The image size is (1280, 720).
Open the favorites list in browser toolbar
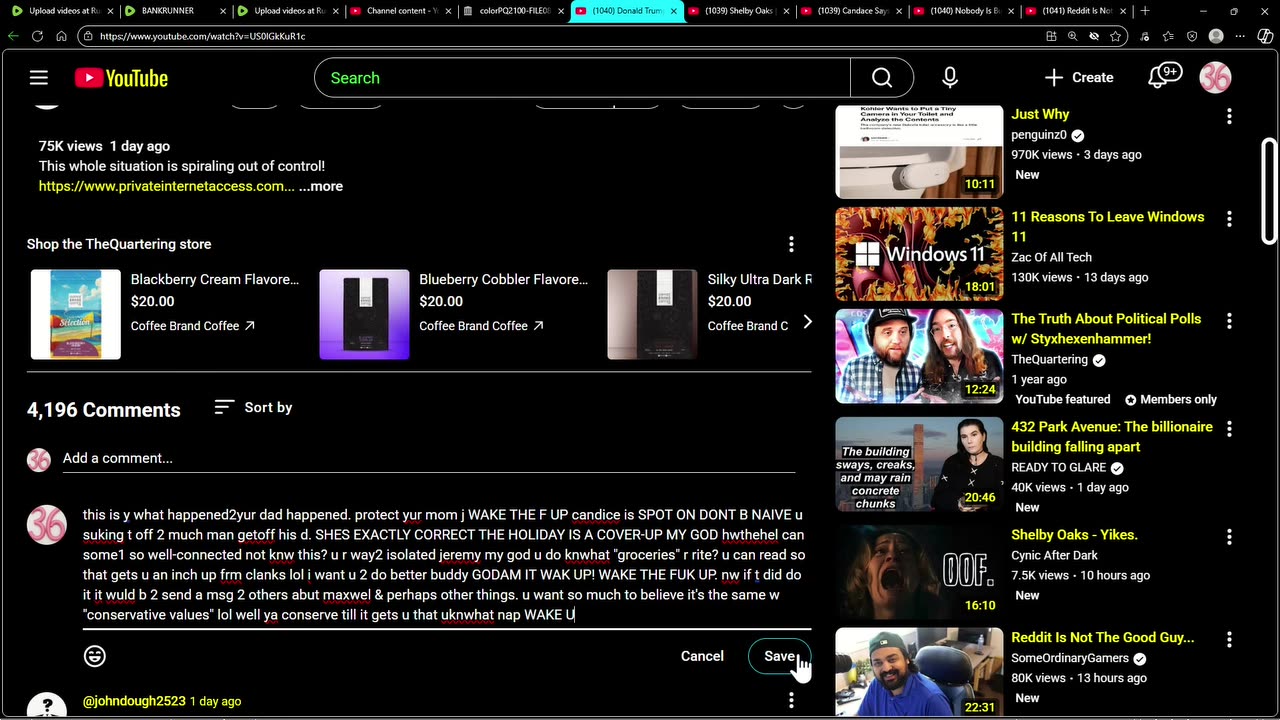1168,36
